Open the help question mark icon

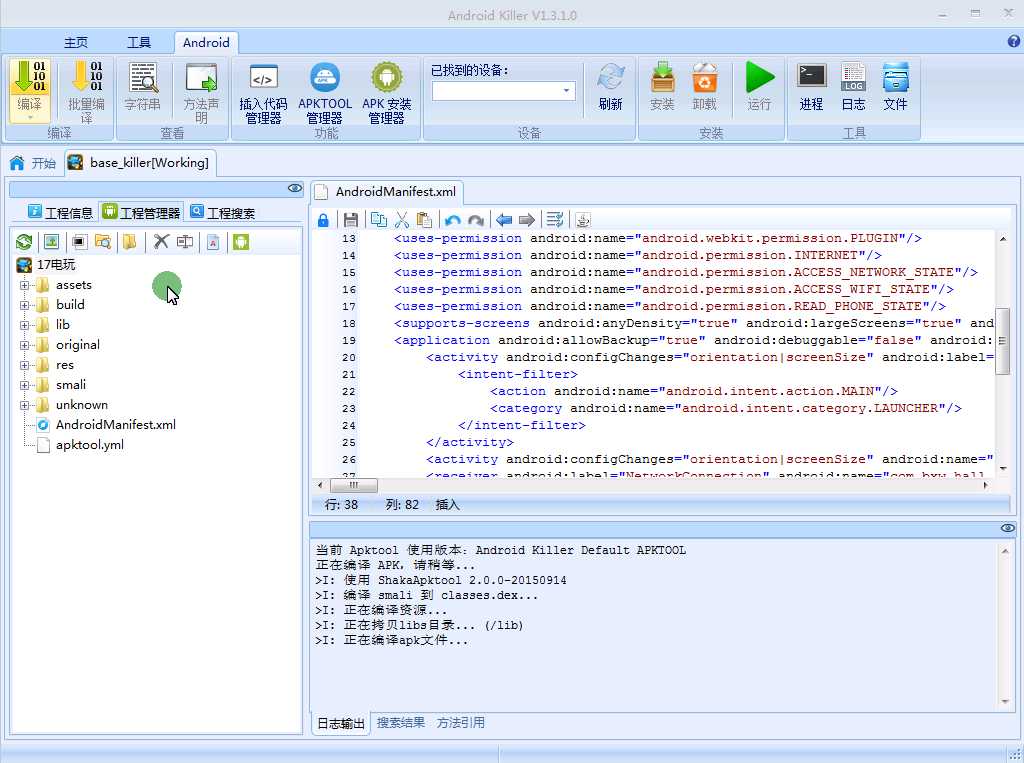[x=1014, y=42]
